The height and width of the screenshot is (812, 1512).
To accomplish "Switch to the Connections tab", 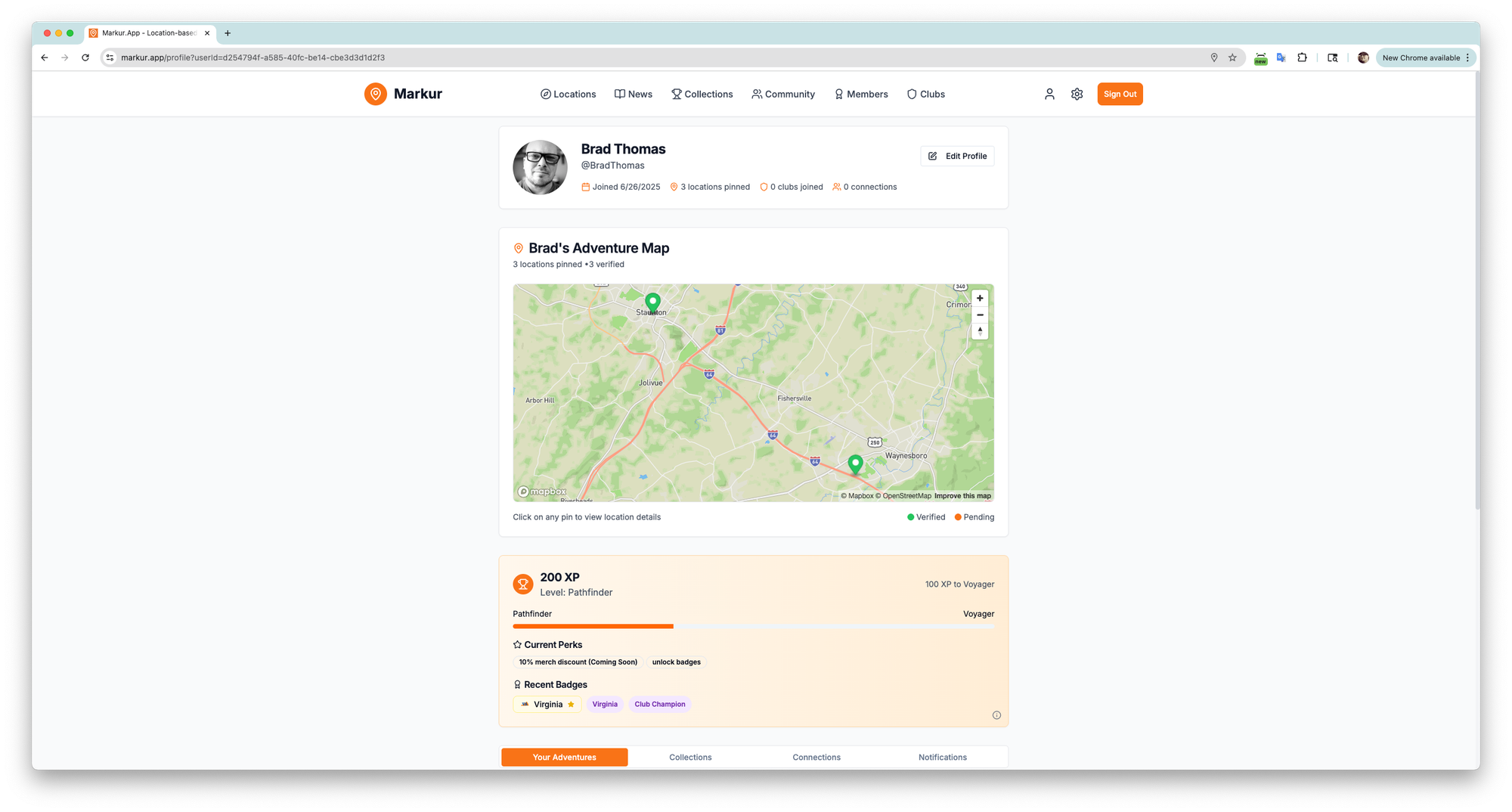I will [816, 758].
